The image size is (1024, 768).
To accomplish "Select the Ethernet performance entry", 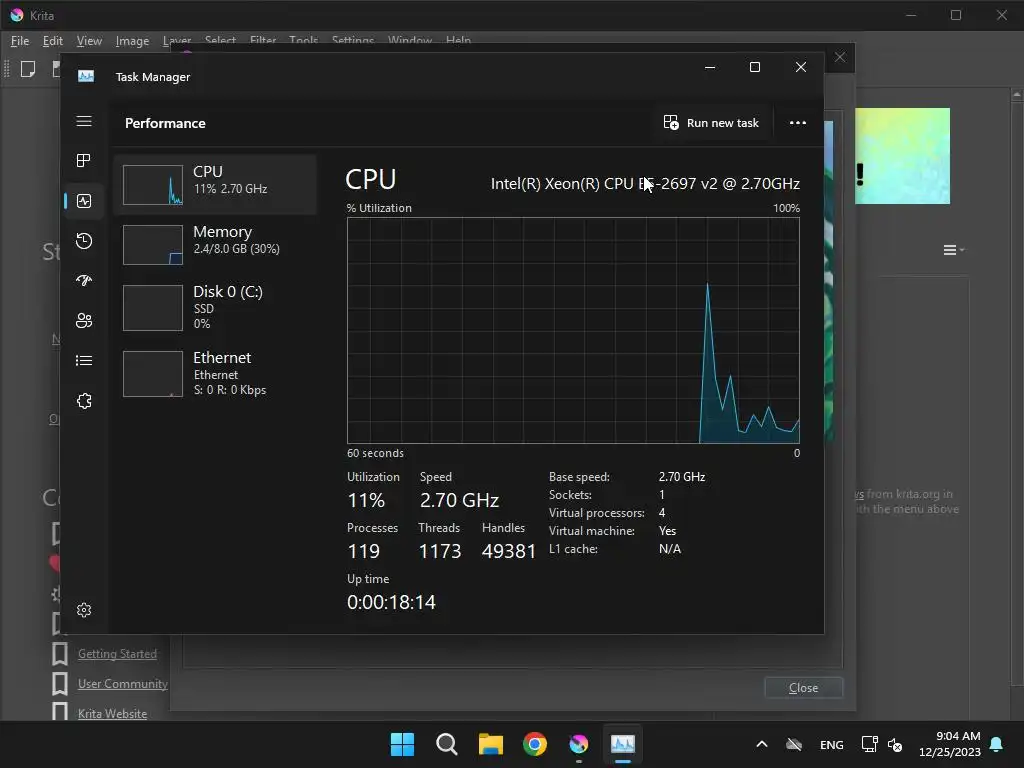I will coord(216,374).
